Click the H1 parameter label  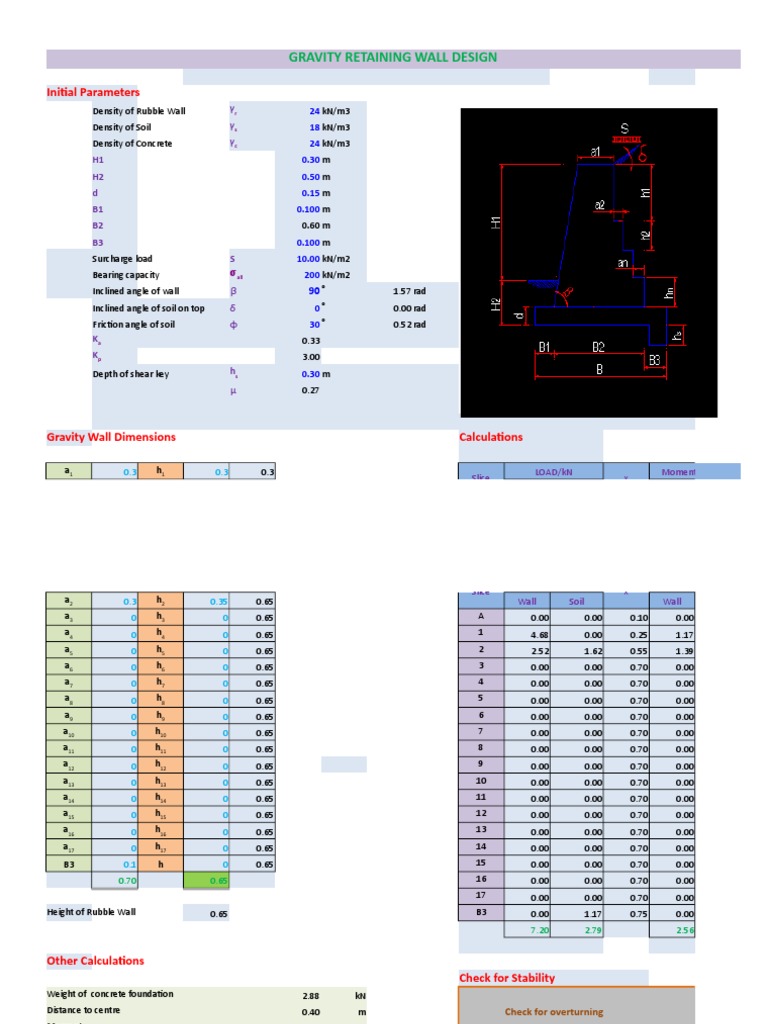98,160
